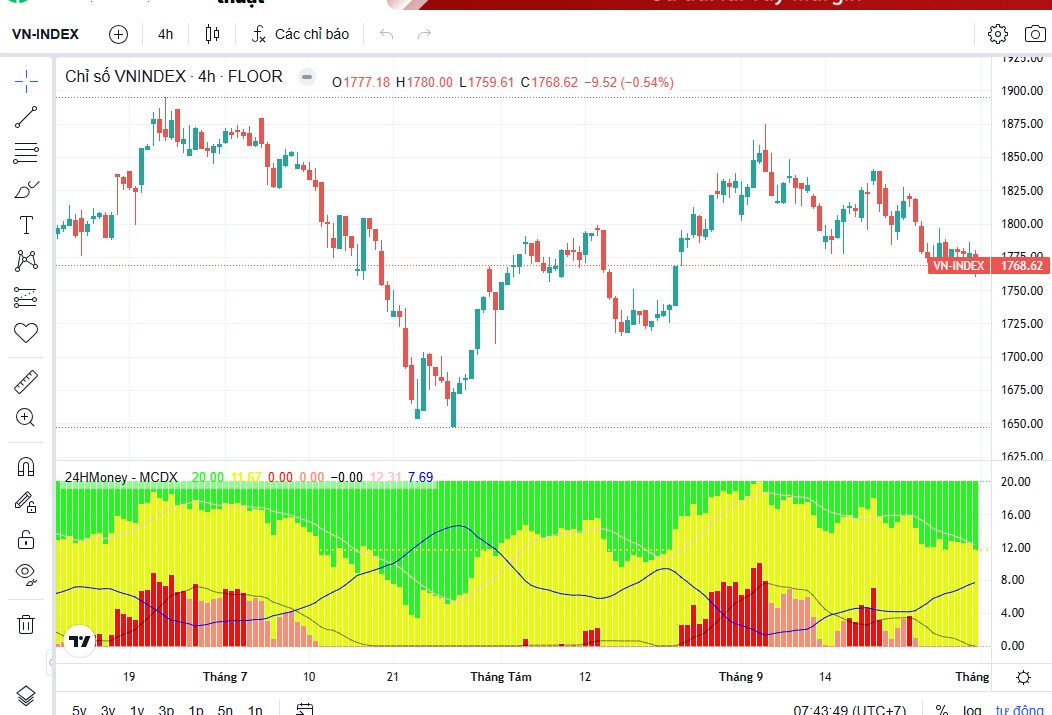This screenshot has width=1052, height=715.
Task: Click the VN-INDEX 1768.62 price label
Action: pyautogui.click(x=988, y=266)
